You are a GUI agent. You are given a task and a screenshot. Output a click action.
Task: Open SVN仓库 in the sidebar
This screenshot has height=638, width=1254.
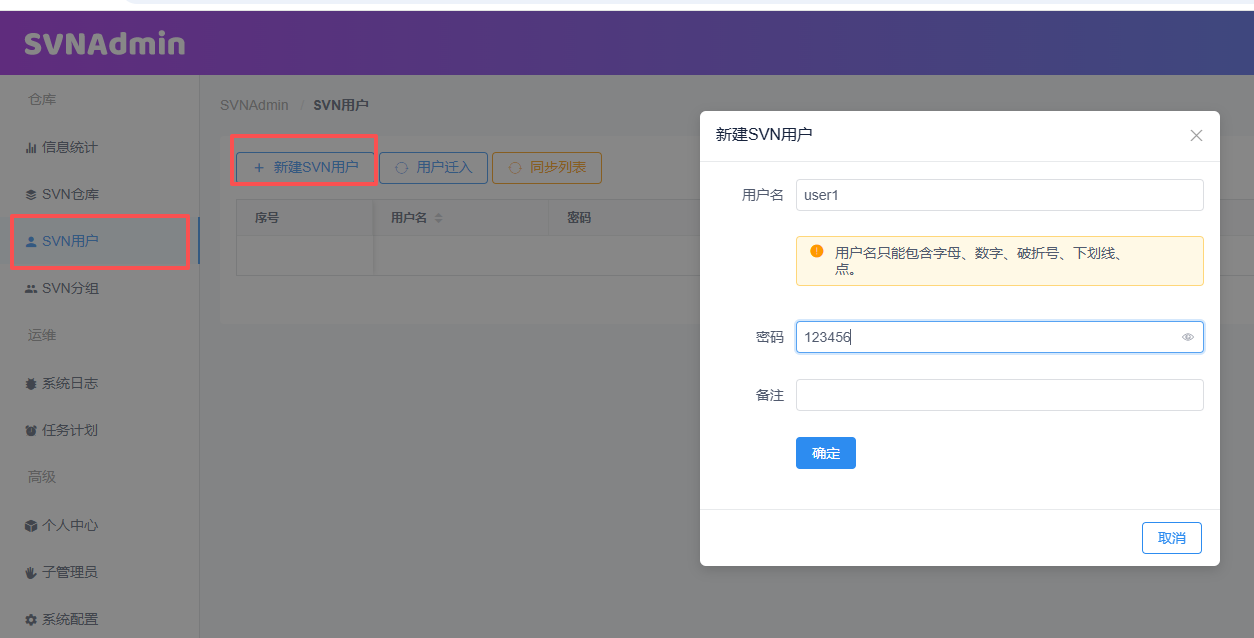[x=62, y=194]
